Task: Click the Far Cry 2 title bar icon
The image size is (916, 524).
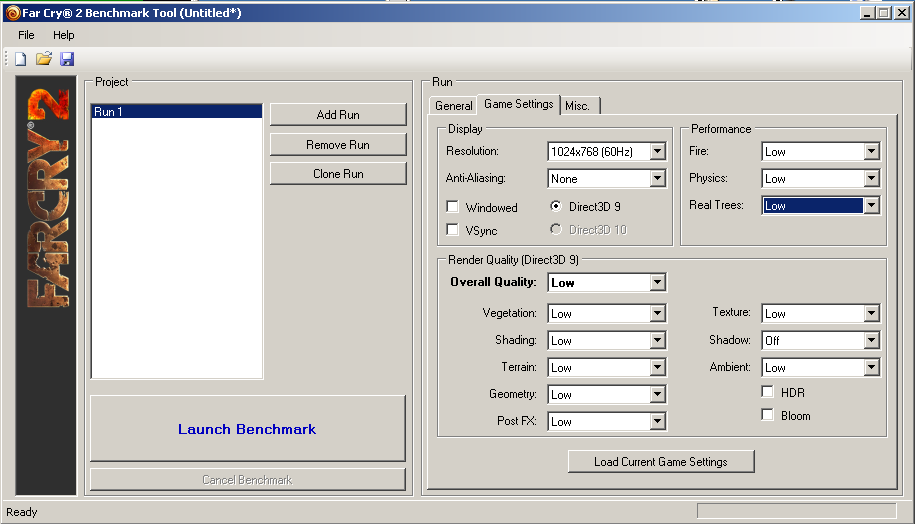Action: click(13, 13)
